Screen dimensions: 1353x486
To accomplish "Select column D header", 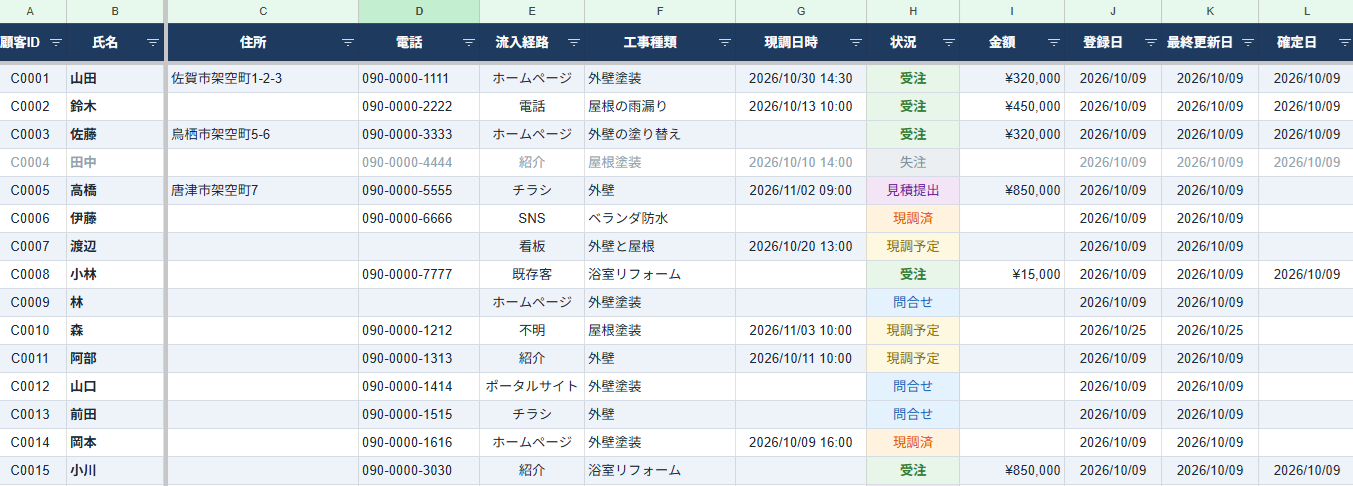I will pyautogui.click(x=419, y=11).
